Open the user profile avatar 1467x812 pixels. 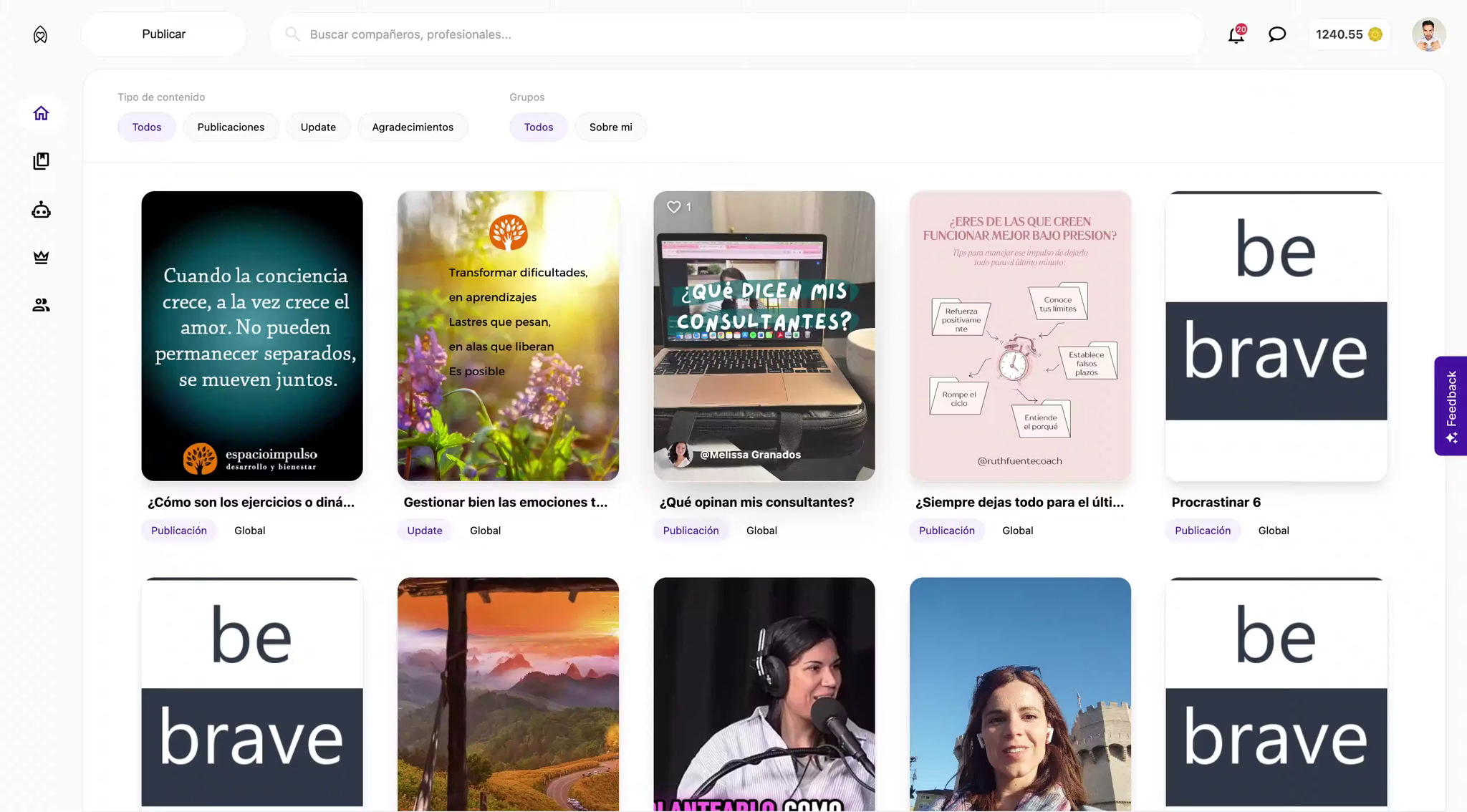[x=1428, y=34]
